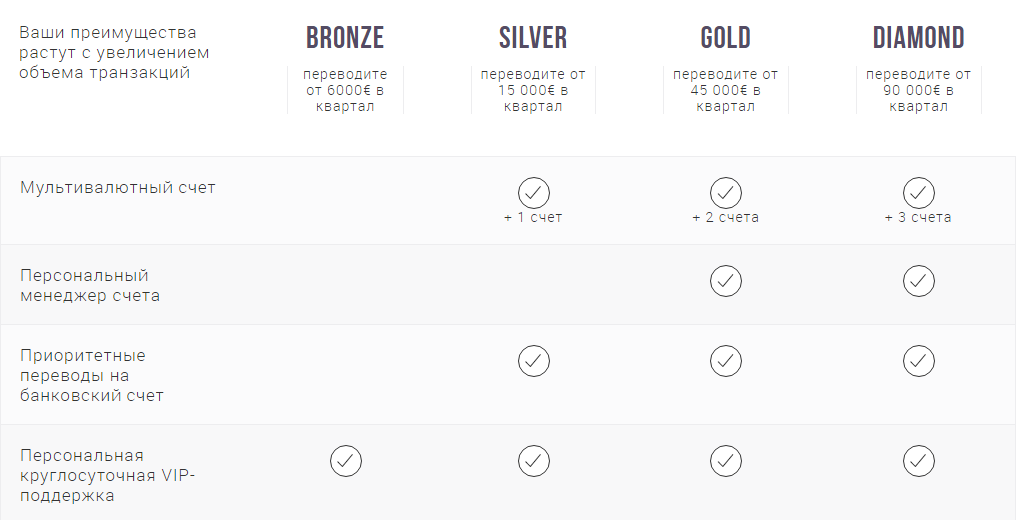Click the Gold priority transfers checkmark
Image resolution: width=1017 pixels, height=520 pixels.
pyautogui.click(x=726, y=361)
